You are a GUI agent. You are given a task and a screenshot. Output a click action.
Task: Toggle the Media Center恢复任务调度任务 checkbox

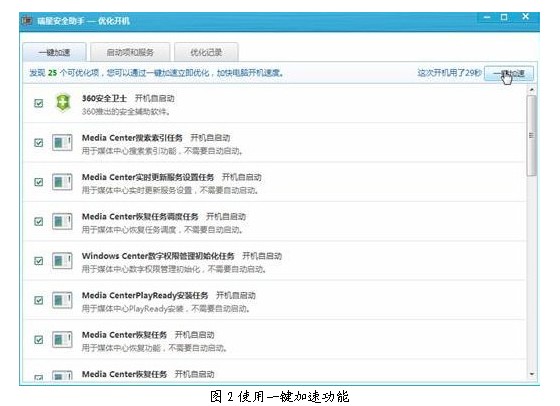click(39, 222)
